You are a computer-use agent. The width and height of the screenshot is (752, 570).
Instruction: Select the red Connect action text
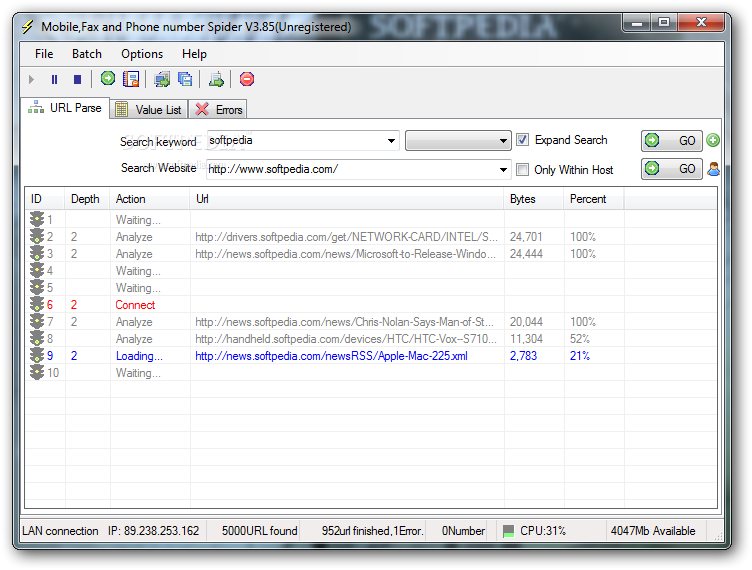point(135,305)
